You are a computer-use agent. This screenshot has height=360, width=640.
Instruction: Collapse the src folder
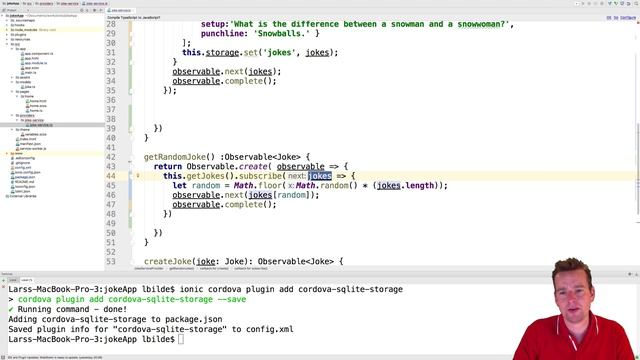[7, 44]
